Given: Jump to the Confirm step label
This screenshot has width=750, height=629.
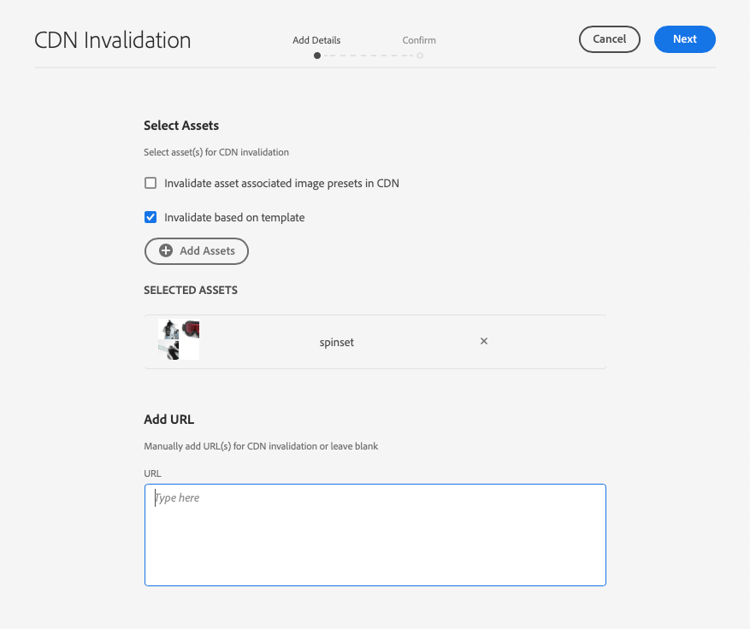Looking at the screenshot, I should [x=419, y=40].
